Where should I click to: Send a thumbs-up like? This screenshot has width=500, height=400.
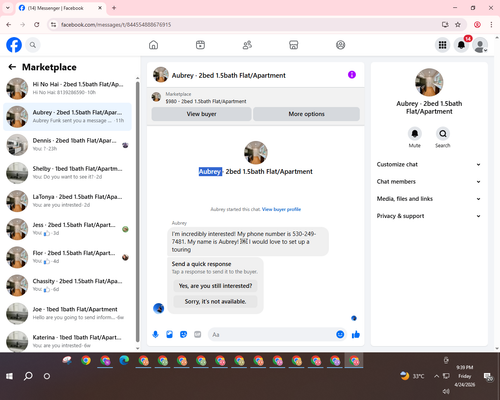pos(356,334)
